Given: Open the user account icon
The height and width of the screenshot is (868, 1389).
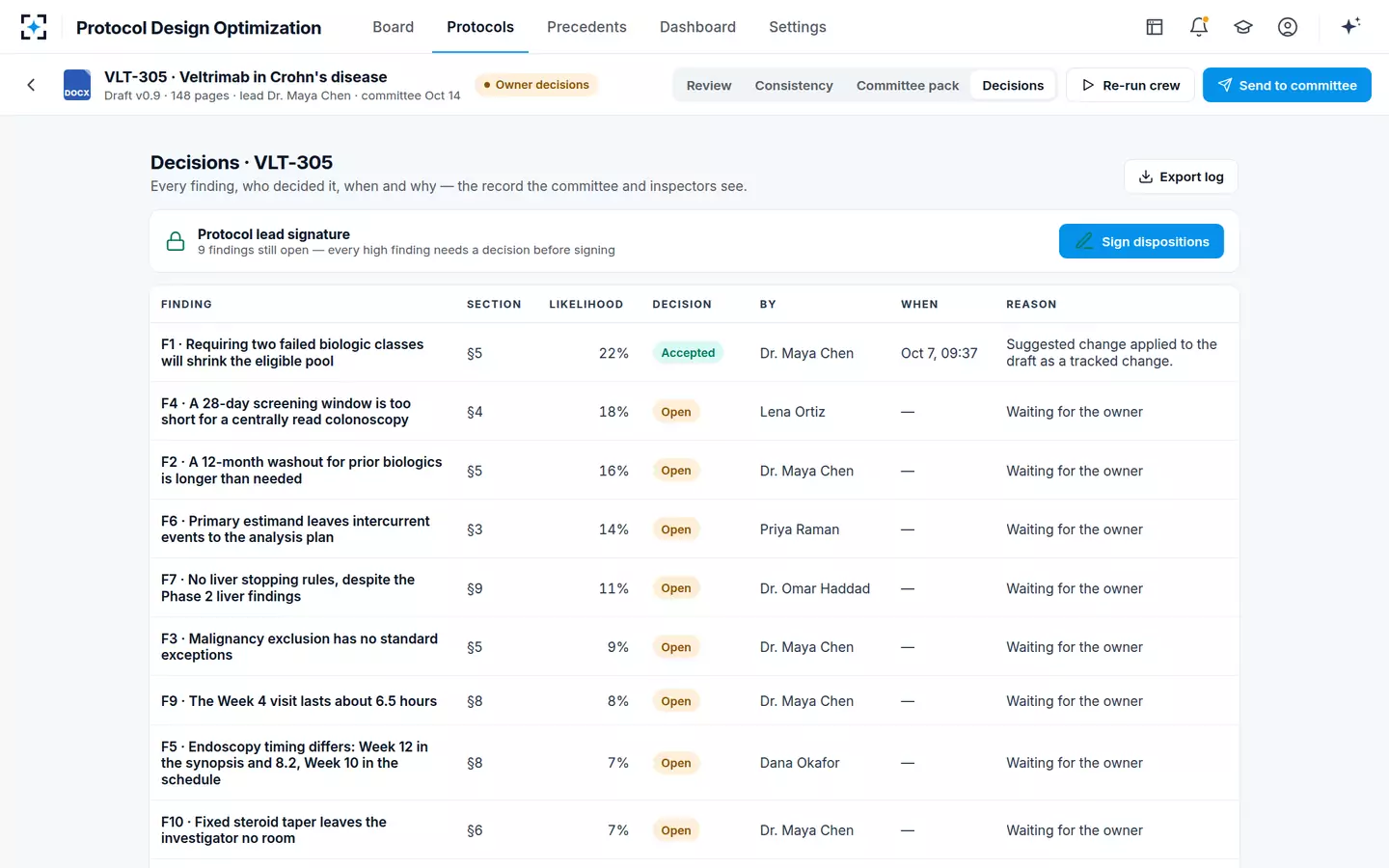Looking at the screenshot, I should click(x=1288, y=27).
